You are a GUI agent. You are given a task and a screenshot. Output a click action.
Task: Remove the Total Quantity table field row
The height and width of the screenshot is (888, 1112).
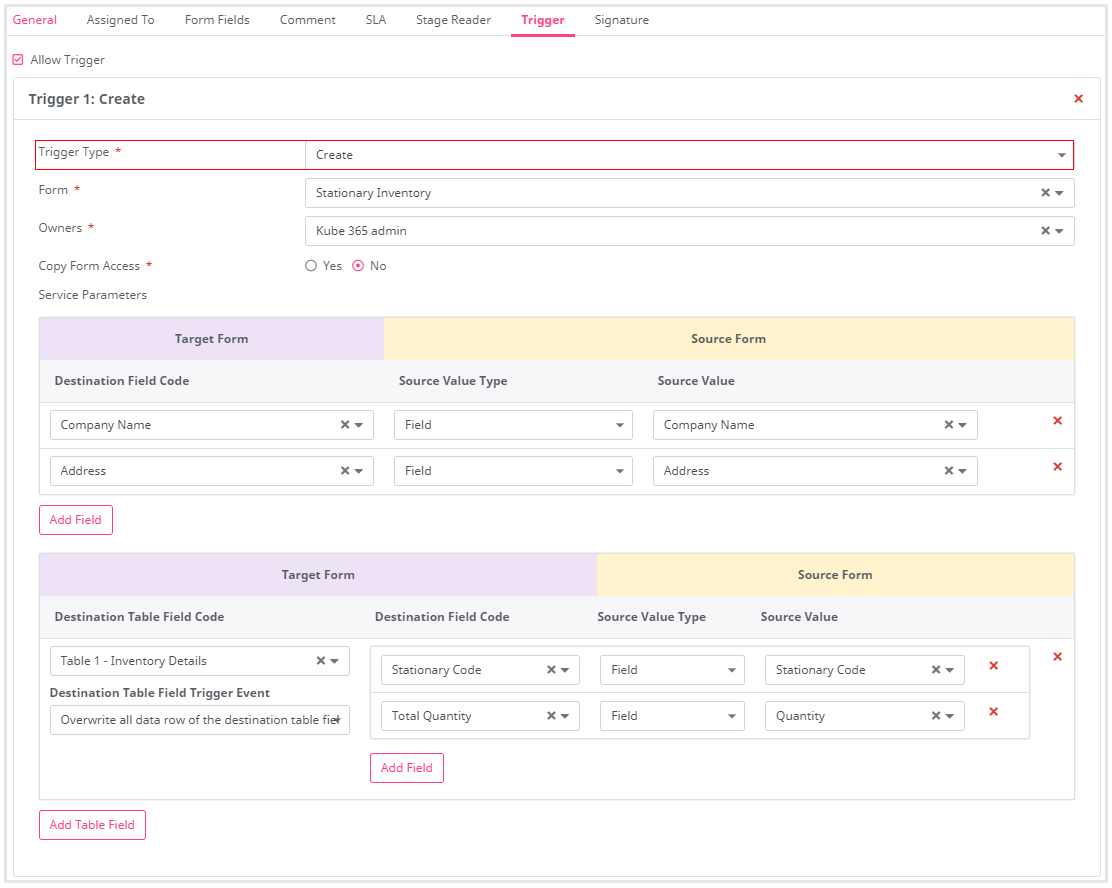click(x=993, y=712)
